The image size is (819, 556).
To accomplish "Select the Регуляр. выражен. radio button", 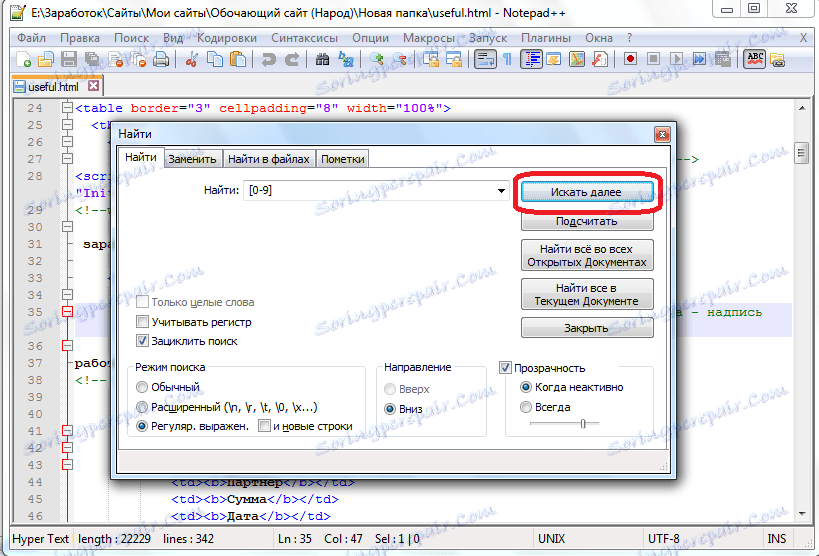I will (142, 426).
